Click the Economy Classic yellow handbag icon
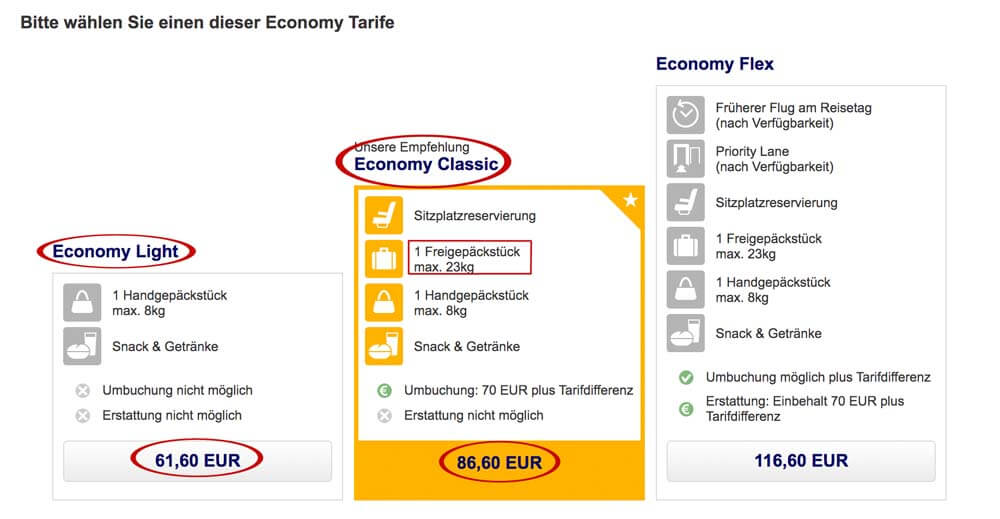The image size is (1000, 519). tap(384, 302)
